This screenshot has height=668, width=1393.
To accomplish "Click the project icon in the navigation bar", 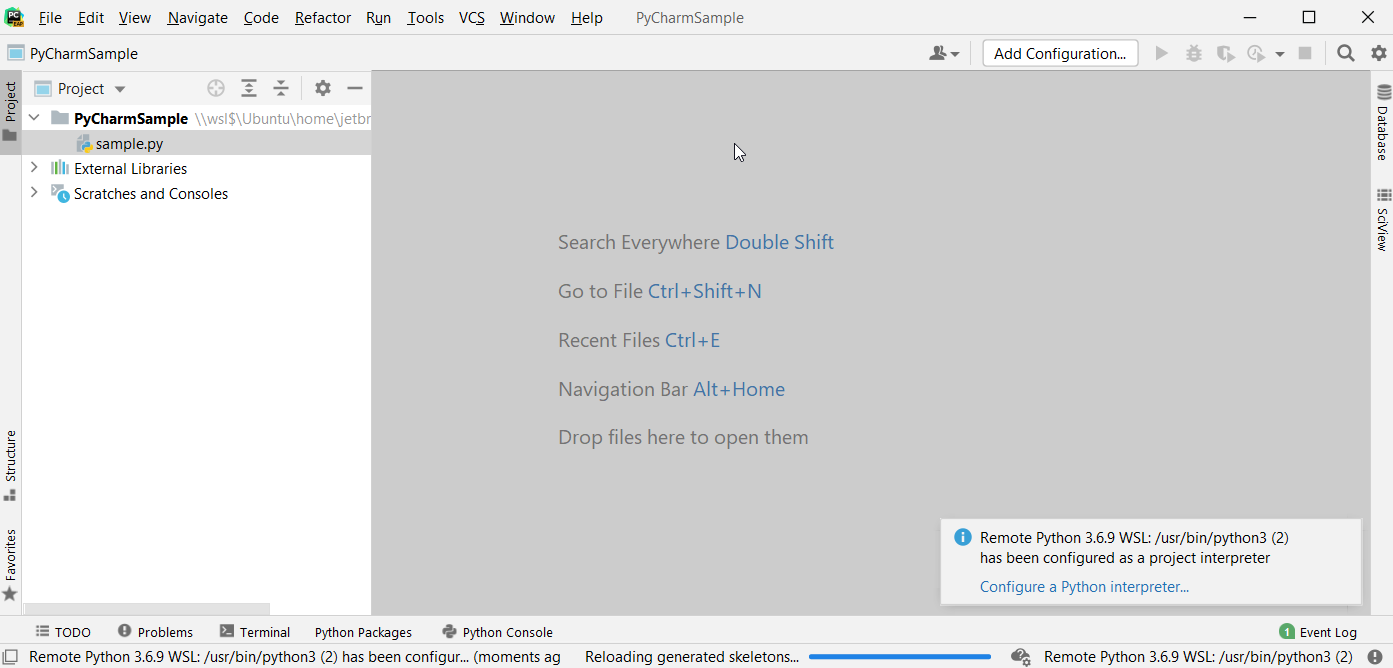I will (x=15, y=53).
